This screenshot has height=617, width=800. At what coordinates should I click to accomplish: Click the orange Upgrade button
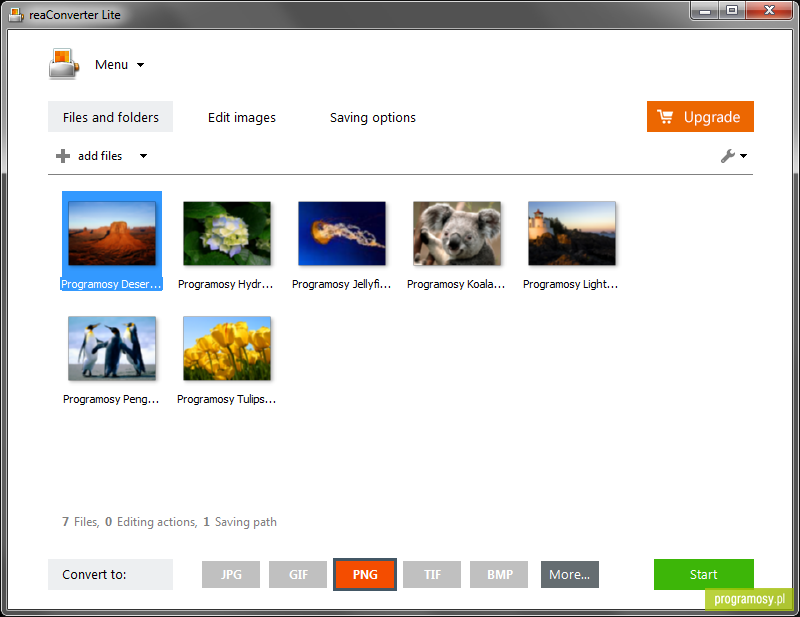pos(700,116)
